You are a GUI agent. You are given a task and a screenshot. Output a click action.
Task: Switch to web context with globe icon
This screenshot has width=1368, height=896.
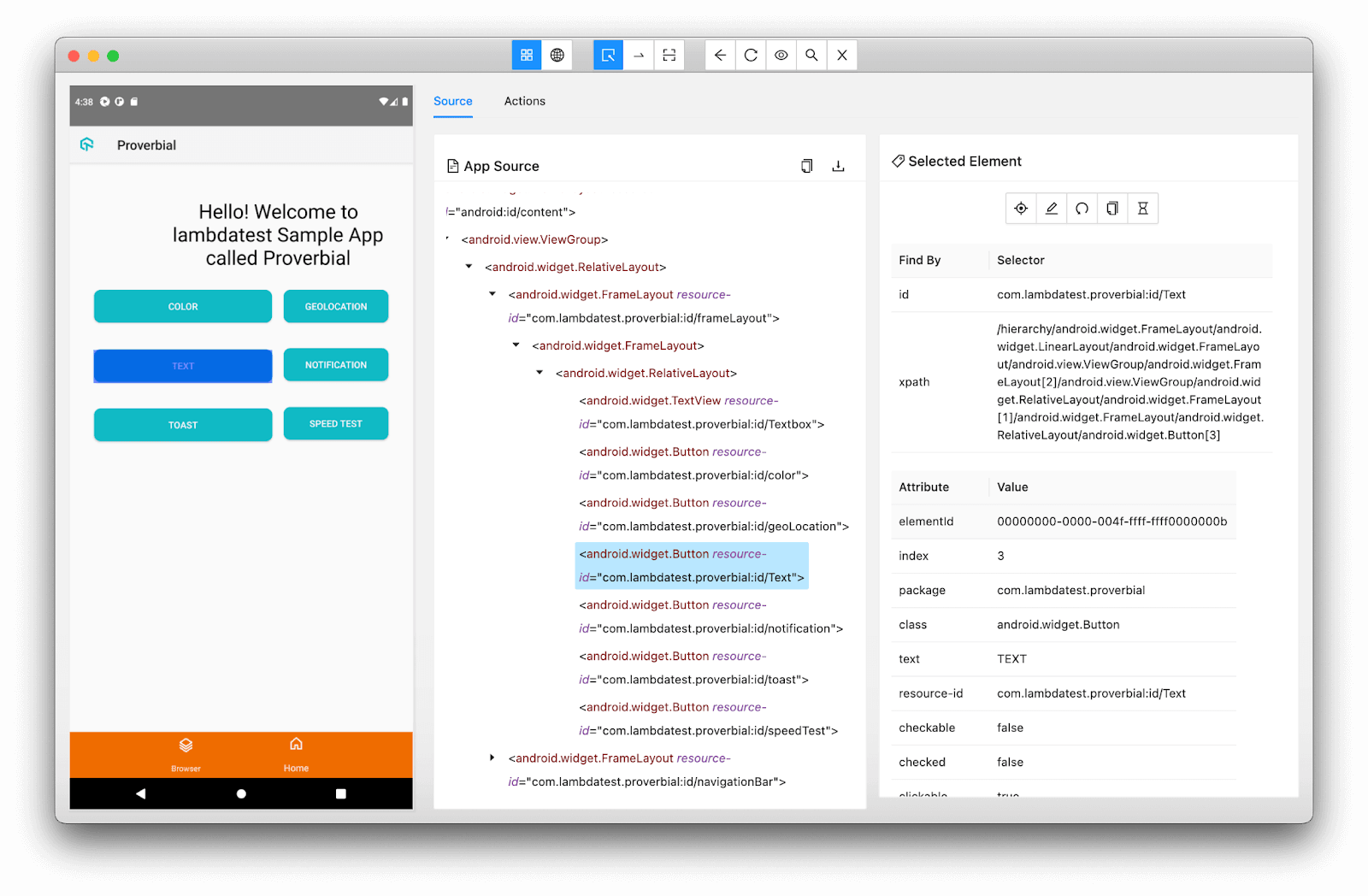point(557,55)
